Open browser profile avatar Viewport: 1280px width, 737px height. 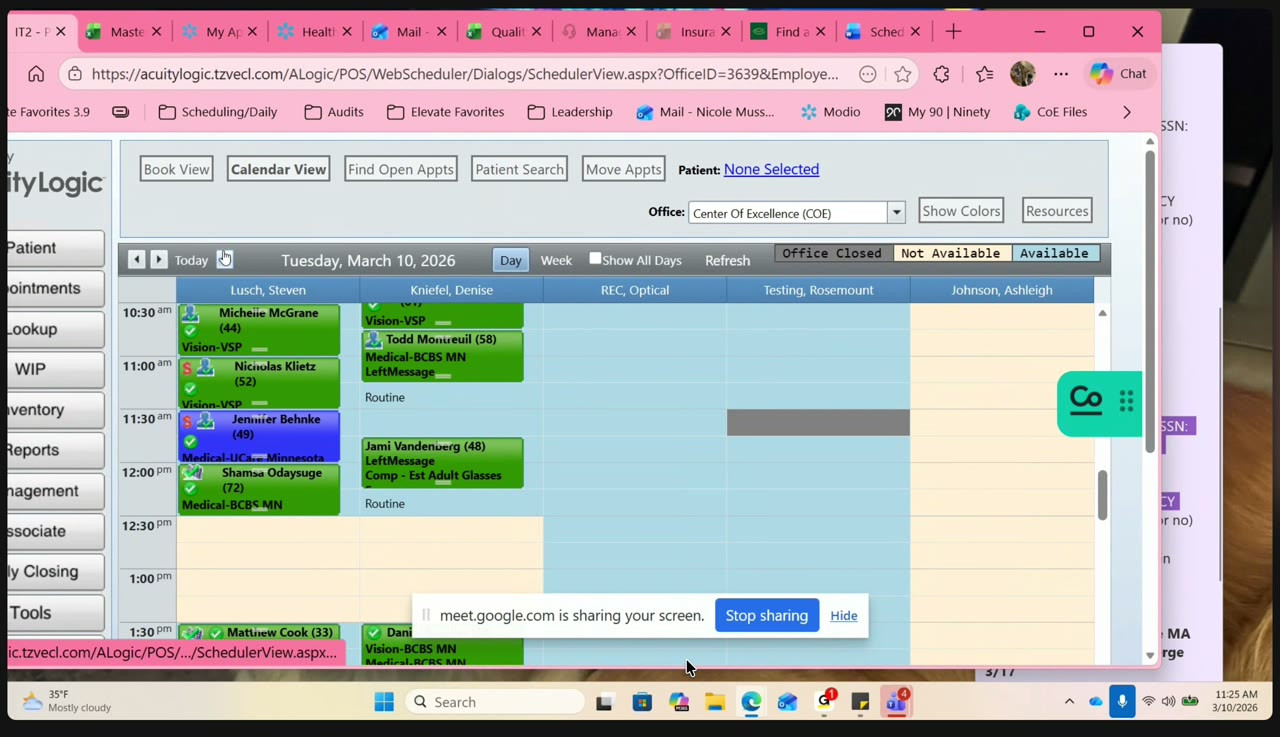click(x=1022, y=74)
